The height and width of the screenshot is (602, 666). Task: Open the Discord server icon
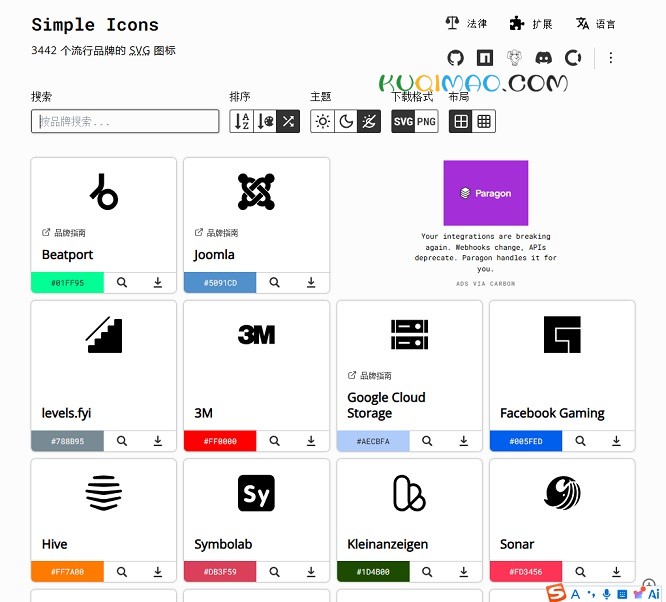tap(543, 58)
